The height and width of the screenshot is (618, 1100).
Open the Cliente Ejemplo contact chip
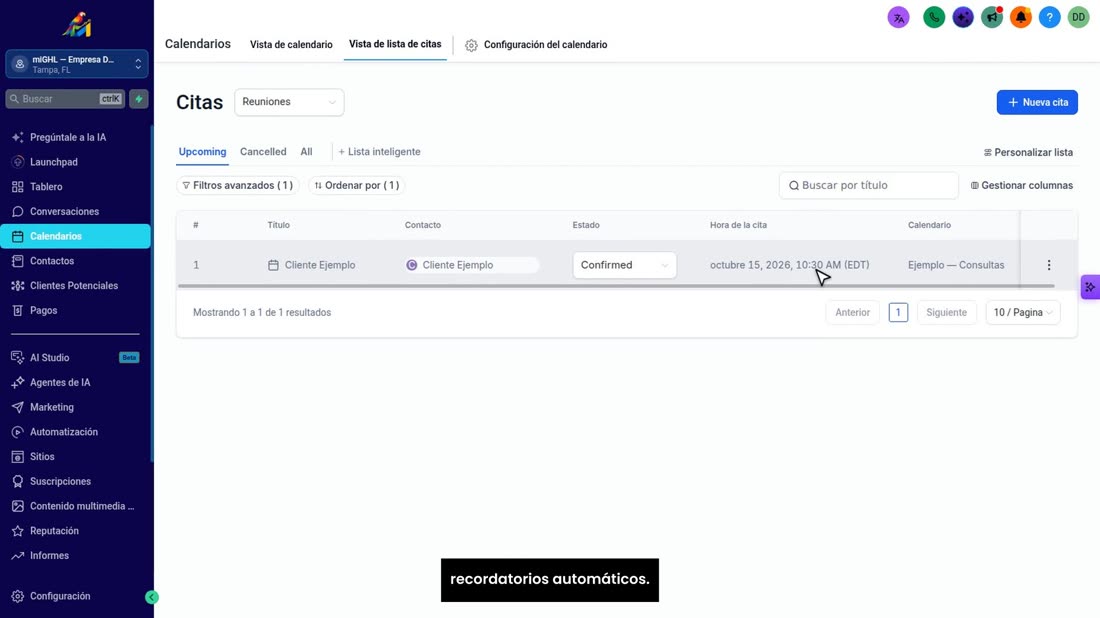(x=471, y=265)
